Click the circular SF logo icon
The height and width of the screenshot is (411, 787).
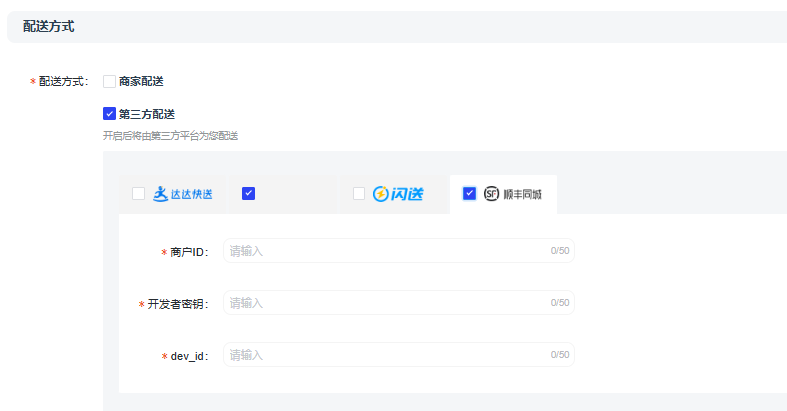(x=491, y=194)
